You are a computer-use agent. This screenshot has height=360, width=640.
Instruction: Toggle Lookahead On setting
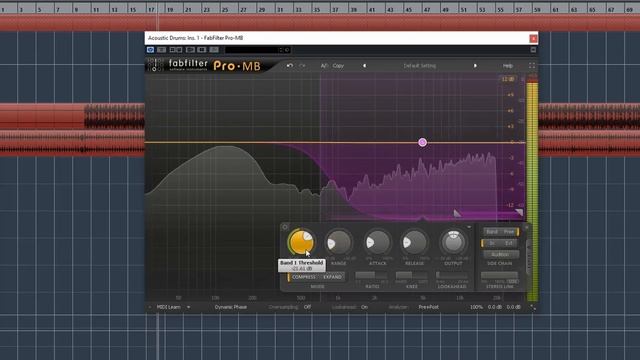364,307
